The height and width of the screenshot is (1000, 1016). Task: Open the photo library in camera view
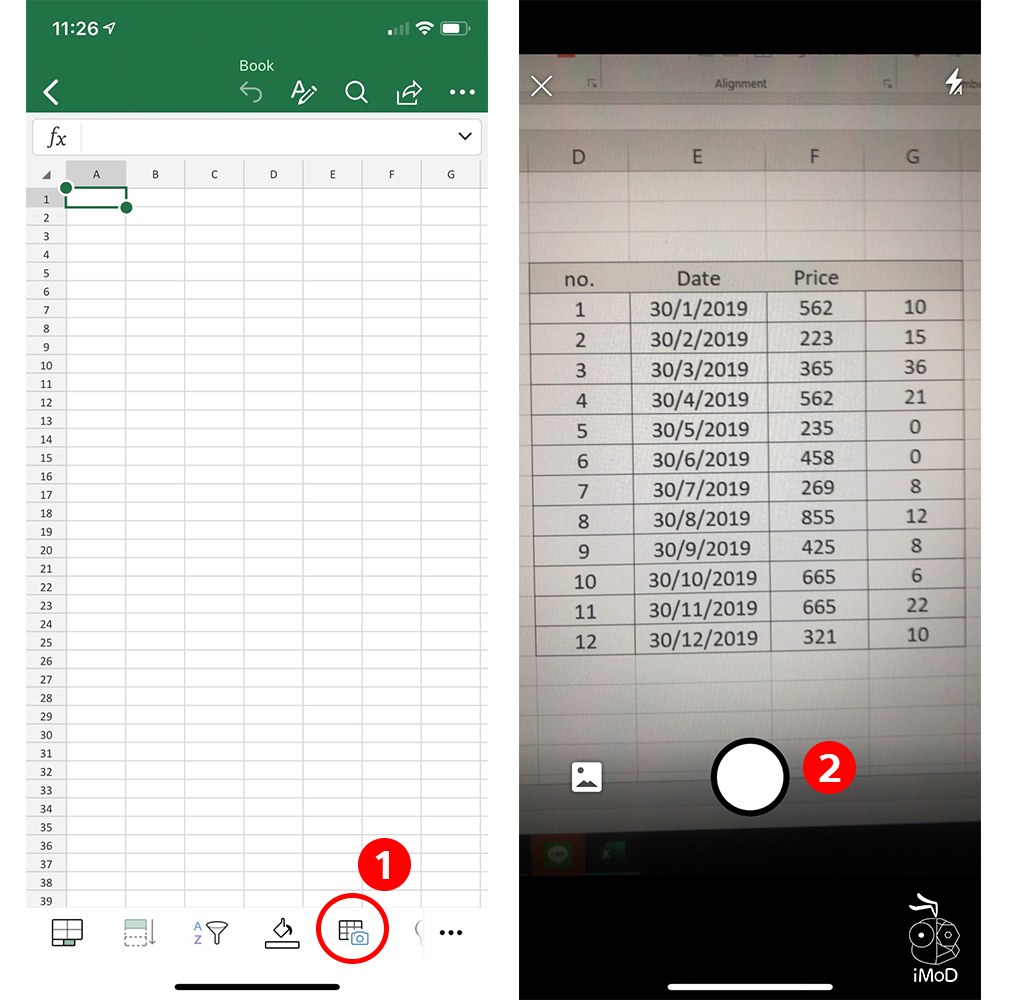[586, 777]
